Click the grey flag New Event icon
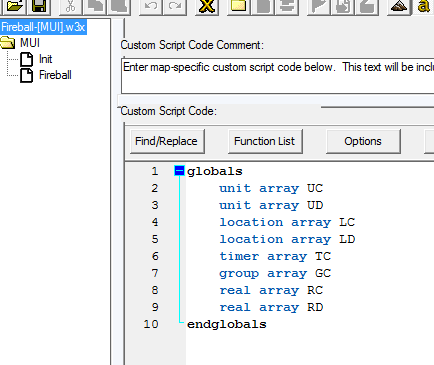 point(319,7)
